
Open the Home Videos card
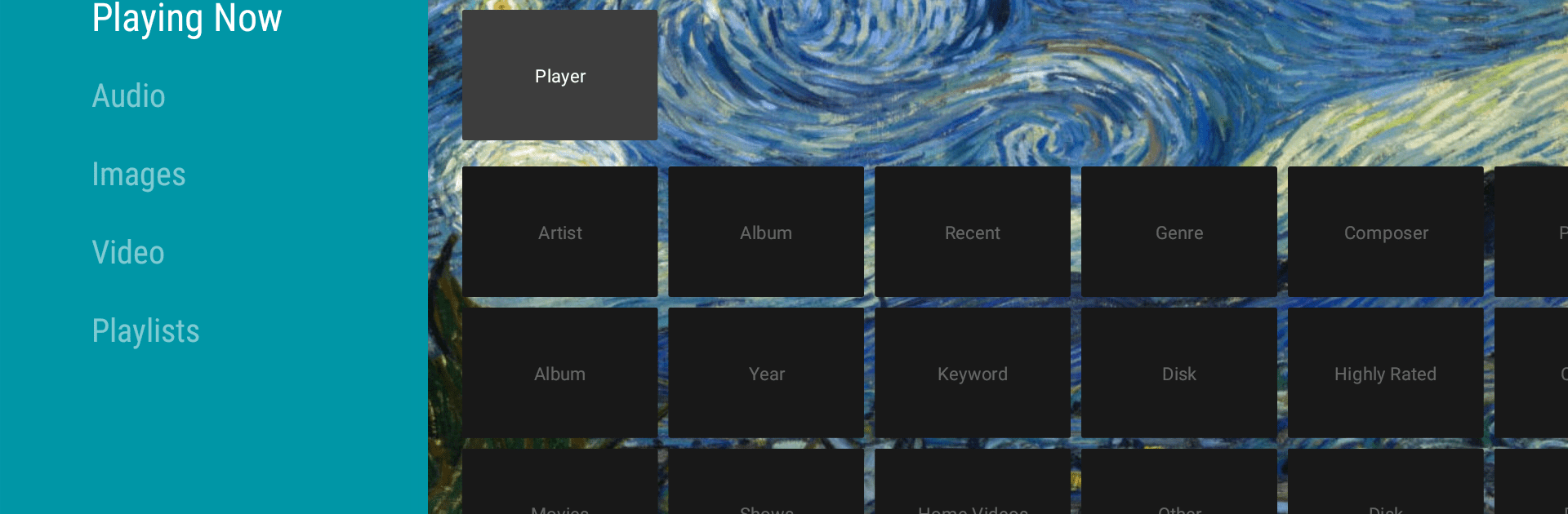[x=973, y=482]
